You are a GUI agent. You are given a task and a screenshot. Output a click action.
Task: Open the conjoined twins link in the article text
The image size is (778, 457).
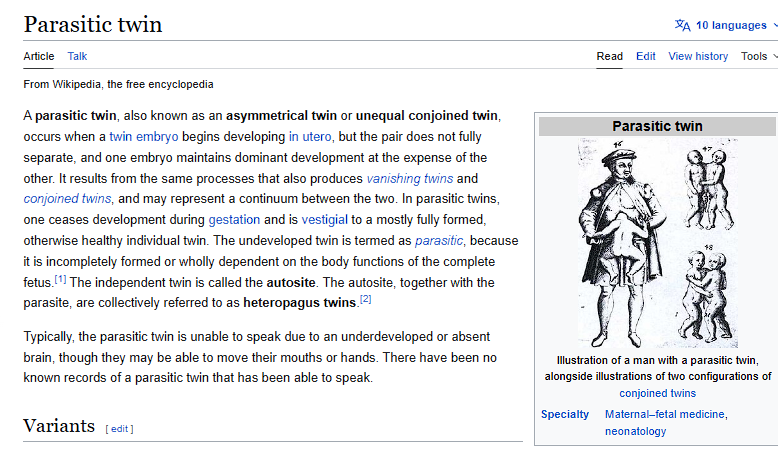coord(67,198)
